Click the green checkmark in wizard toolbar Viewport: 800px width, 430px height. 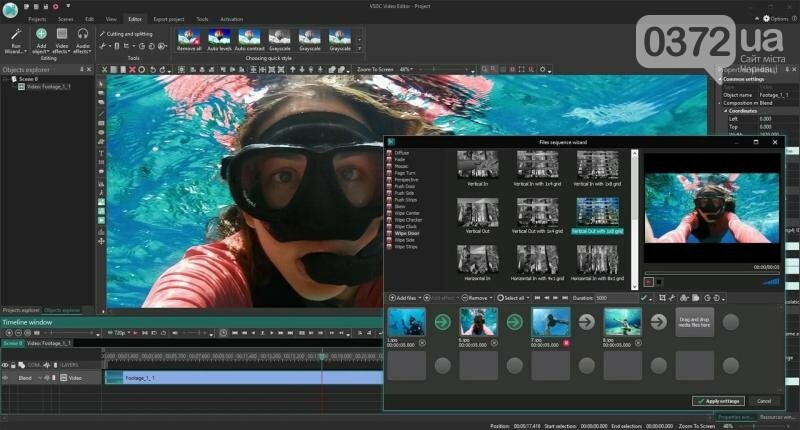644,297
